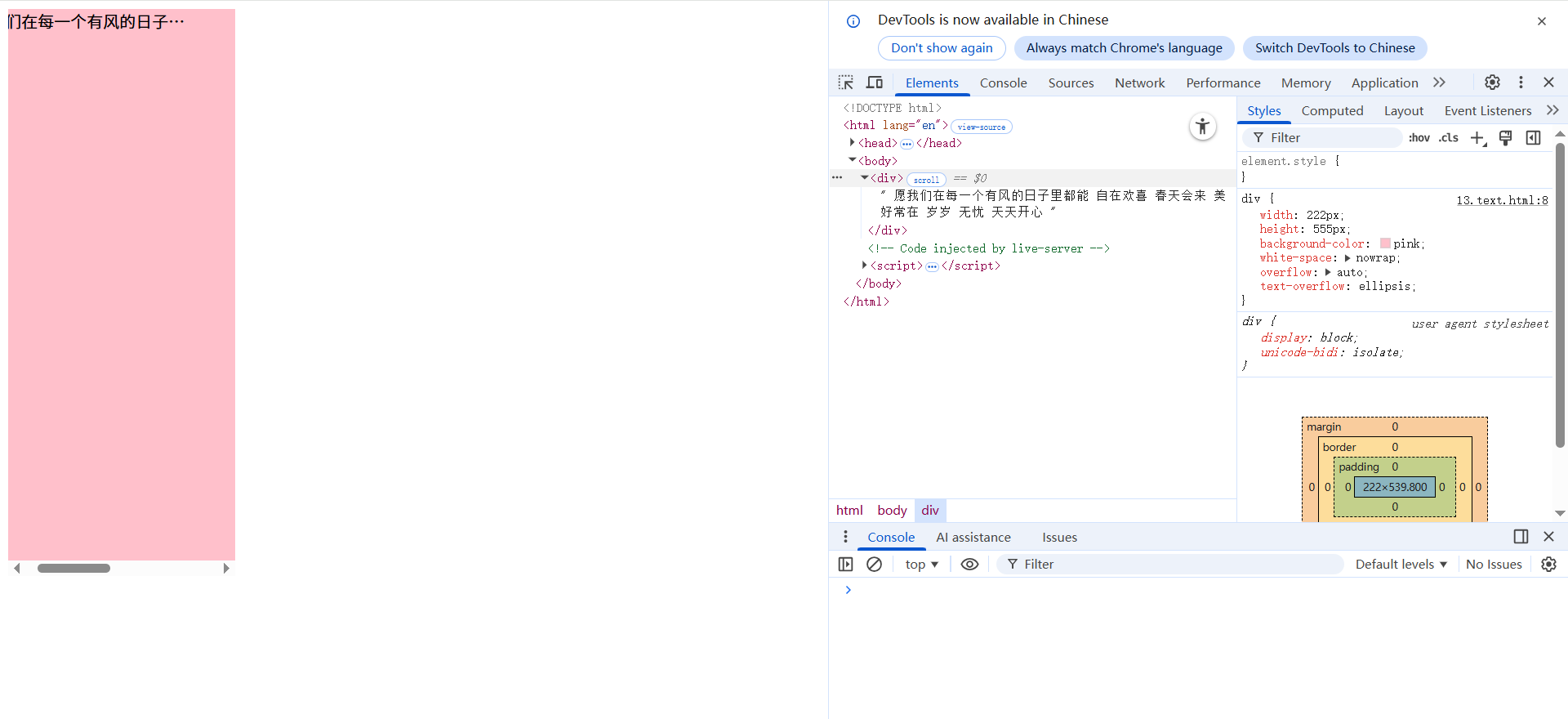Image resolution: width=1568 pixels, height=719 pixels.
Task: Click Always match Chrome's language
Action: pos(1124,48)
